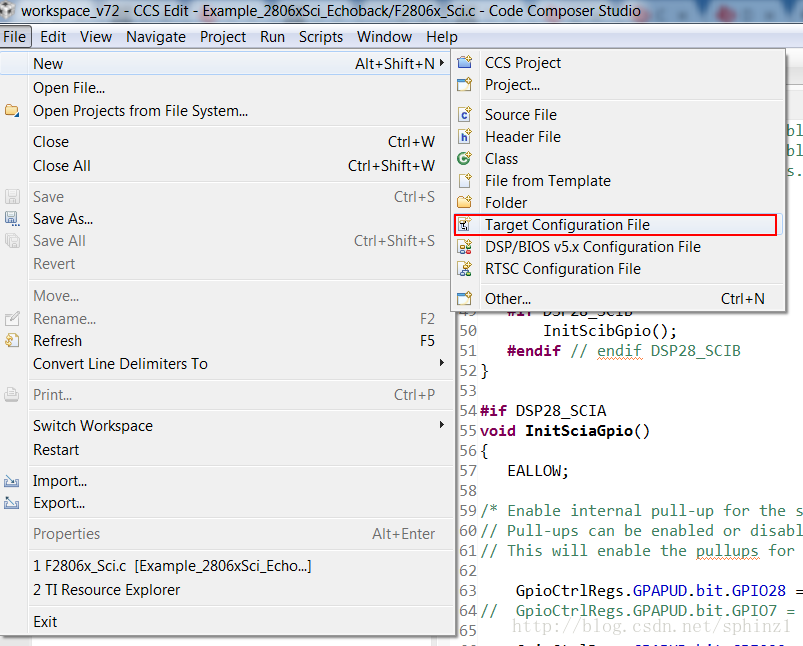The height and width of the screenshot is (646, 803).
Task: Select Class in New submenu
Action: (618, 159)
